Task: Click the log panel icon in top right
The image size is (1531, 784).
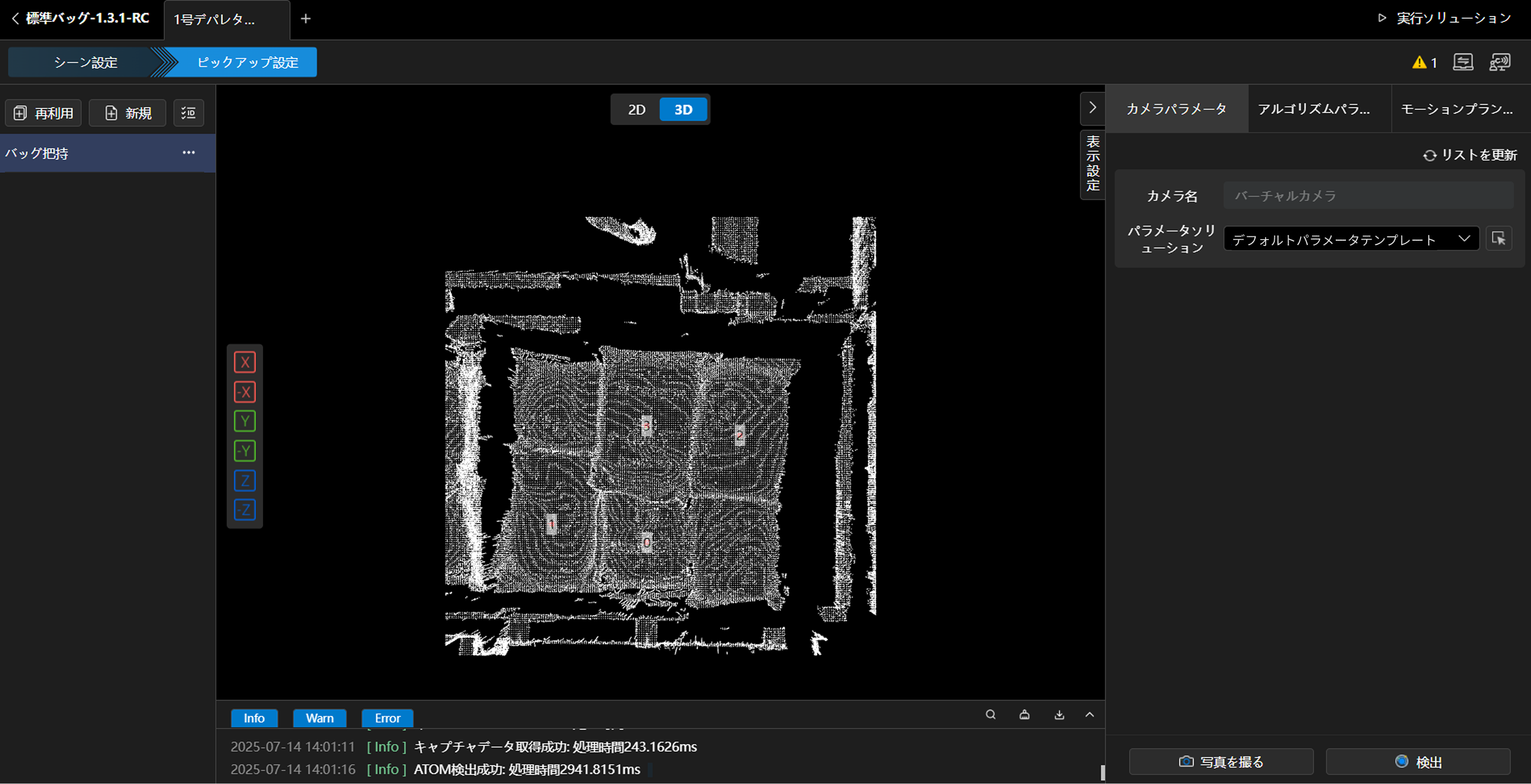Action: (1463, 62)
